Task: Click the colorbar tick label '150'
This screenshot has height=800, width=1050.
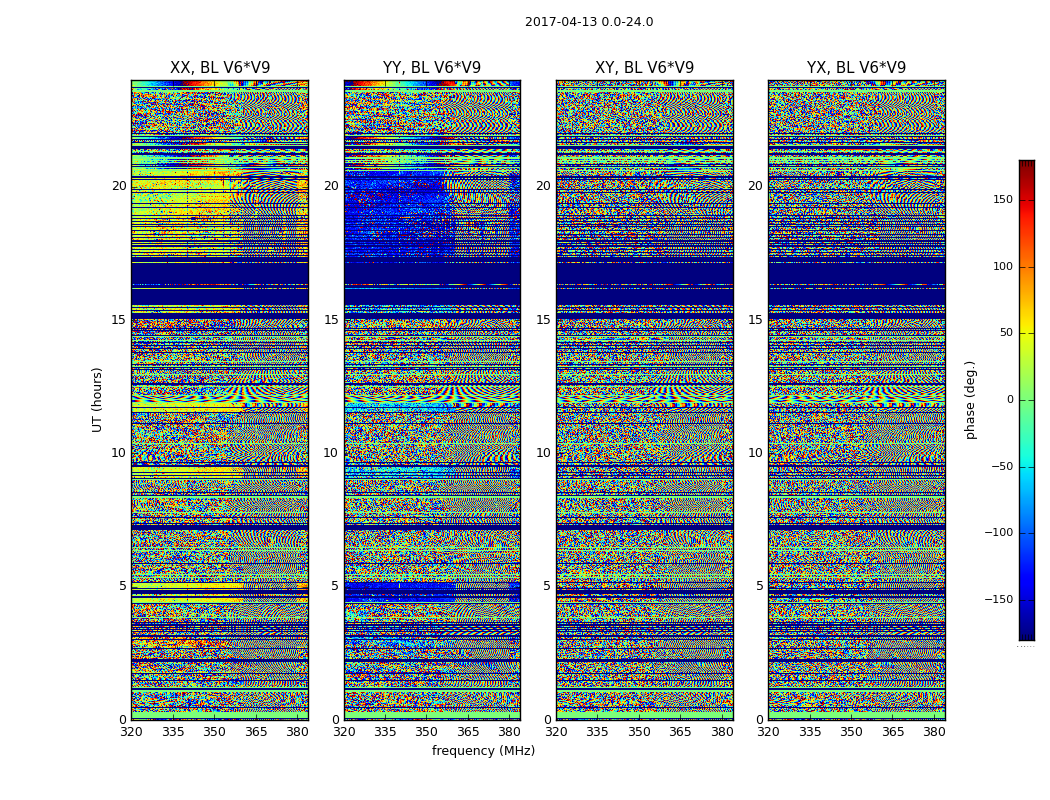Action: (1003, 200)
